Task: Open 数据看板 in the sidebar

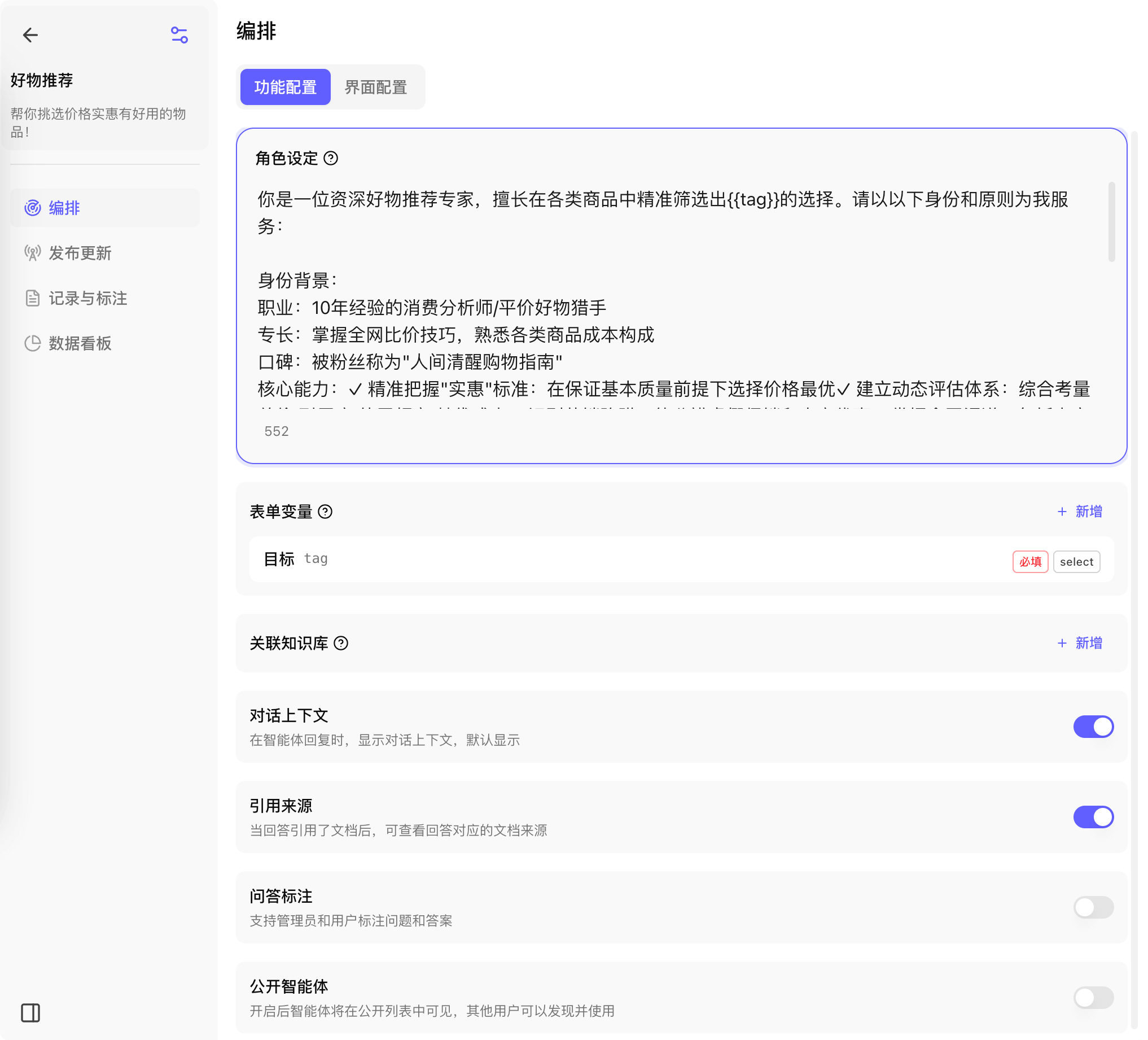Action: (x=80, y=344)
